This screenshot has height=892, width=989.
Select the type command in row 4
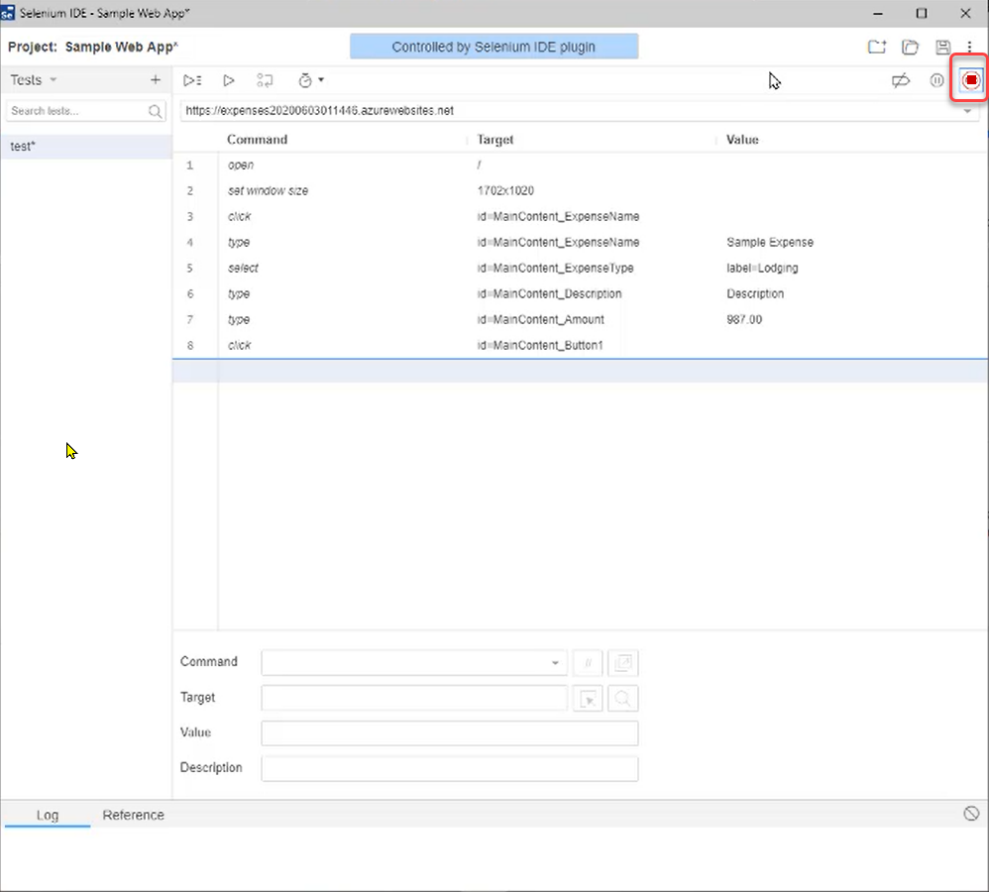(238, 242)
